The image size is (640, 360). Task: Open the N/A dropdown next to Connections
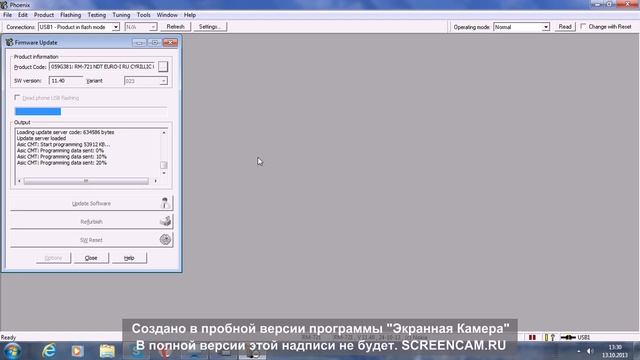click(x=153, y=27)
